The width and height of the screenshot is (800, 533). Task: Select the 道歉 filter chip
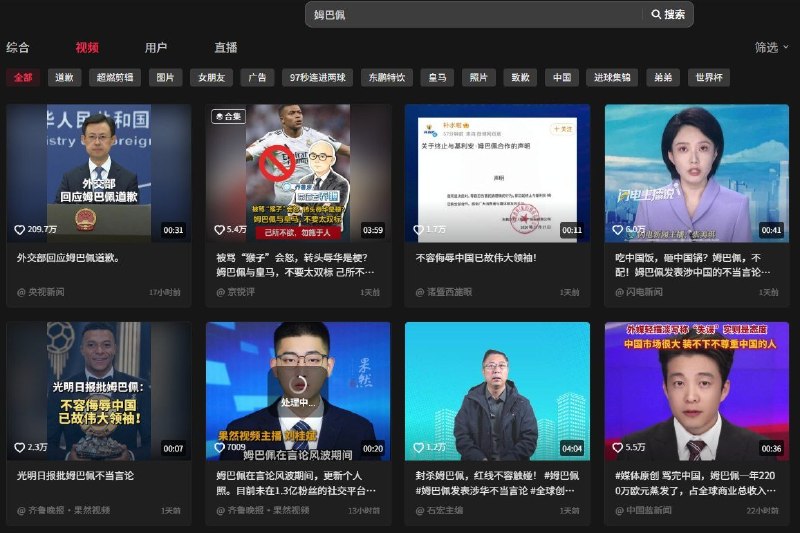(x=64, y=78)
